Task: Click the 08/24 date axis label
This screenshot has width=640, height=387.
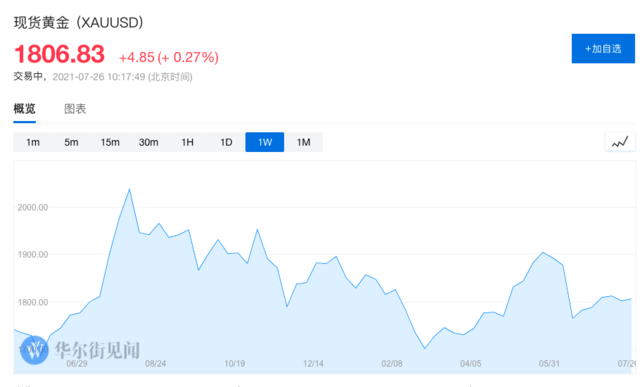Action: click(x=156, y=363)
